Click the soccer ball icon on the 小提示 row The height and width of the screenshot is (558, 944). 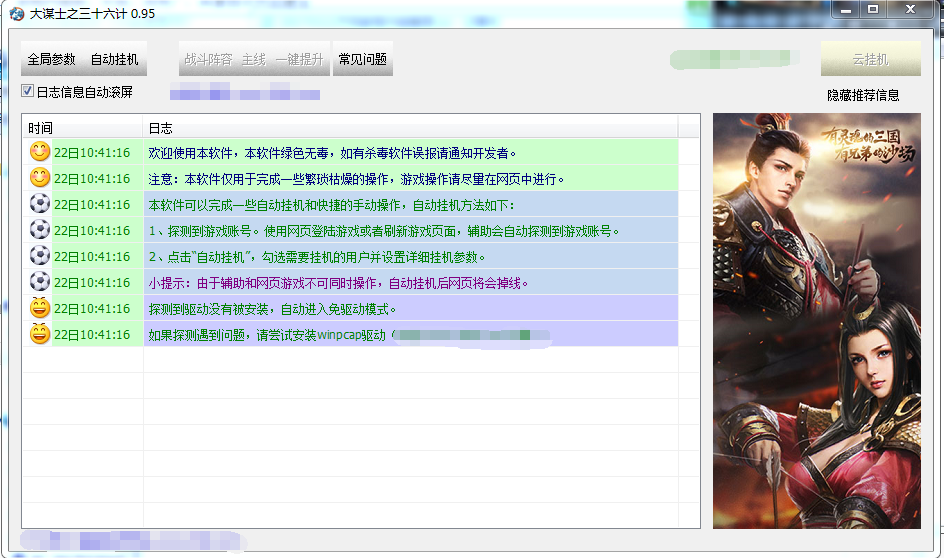[39, 283]
